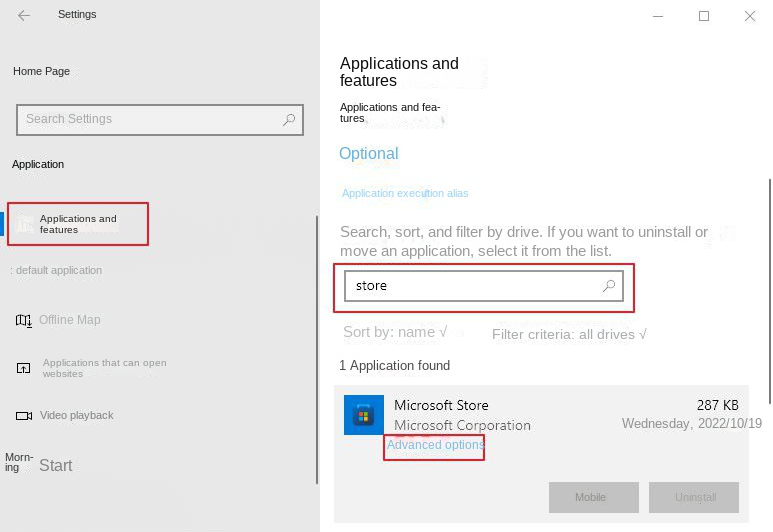
Task: Select the Offline Map icon in sidebar
Action: click(23, 320)
